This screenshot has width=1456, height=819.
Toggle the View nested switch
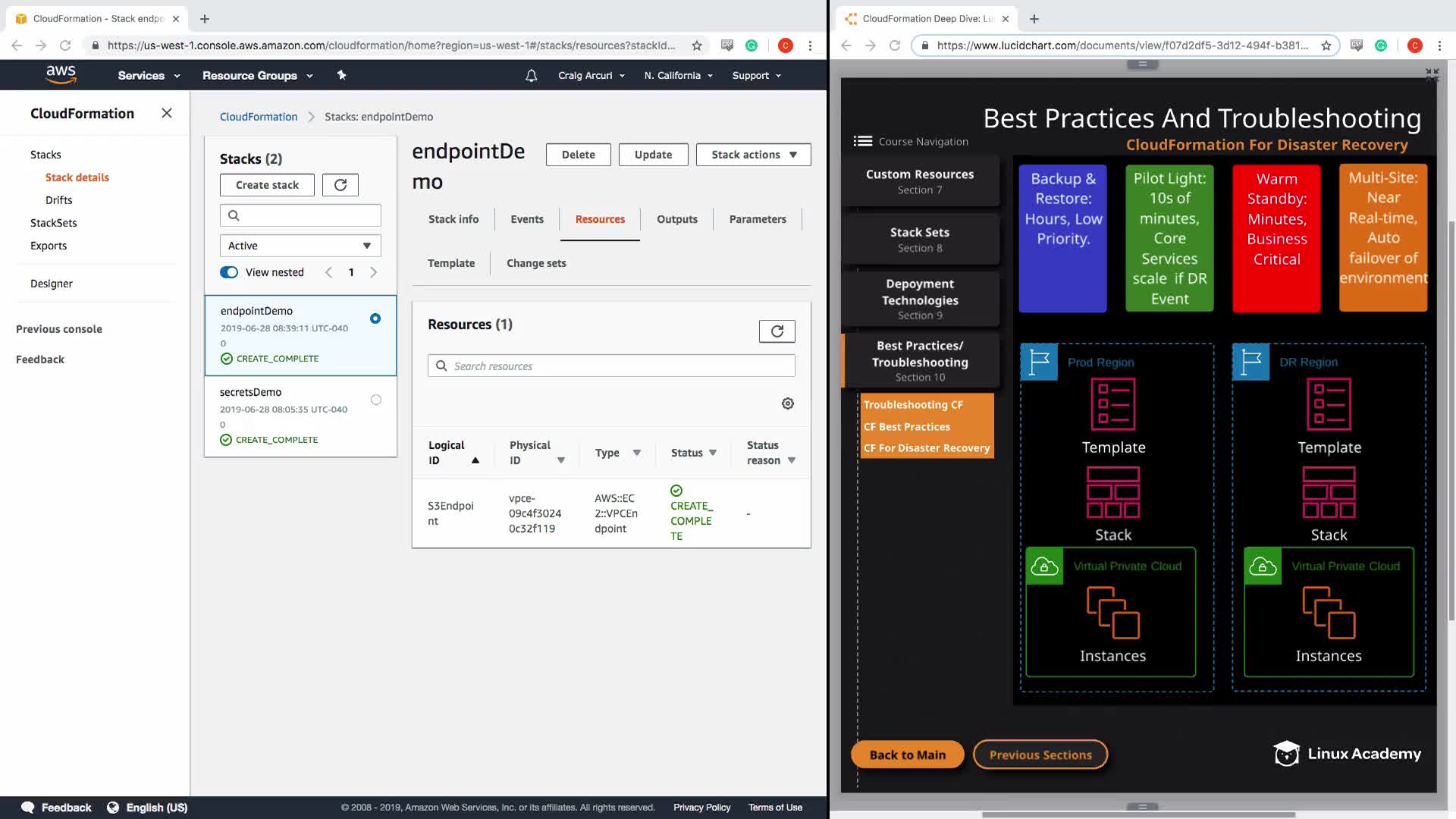(229, 272)
